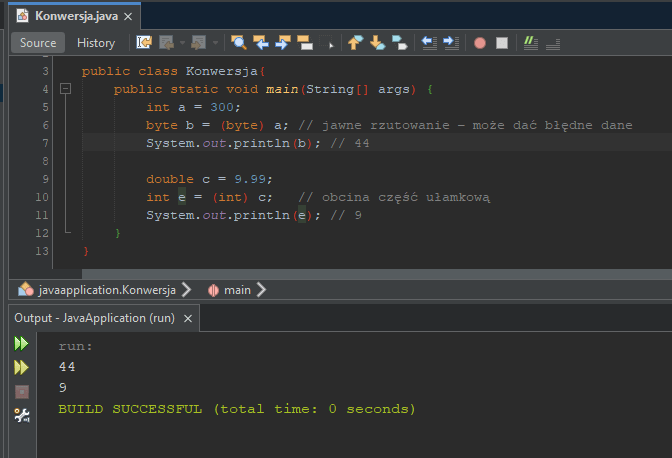Toggle the bookmark on the current line
Screen dimensions: 672x458
pyautogui.click(x=399, y=43)
